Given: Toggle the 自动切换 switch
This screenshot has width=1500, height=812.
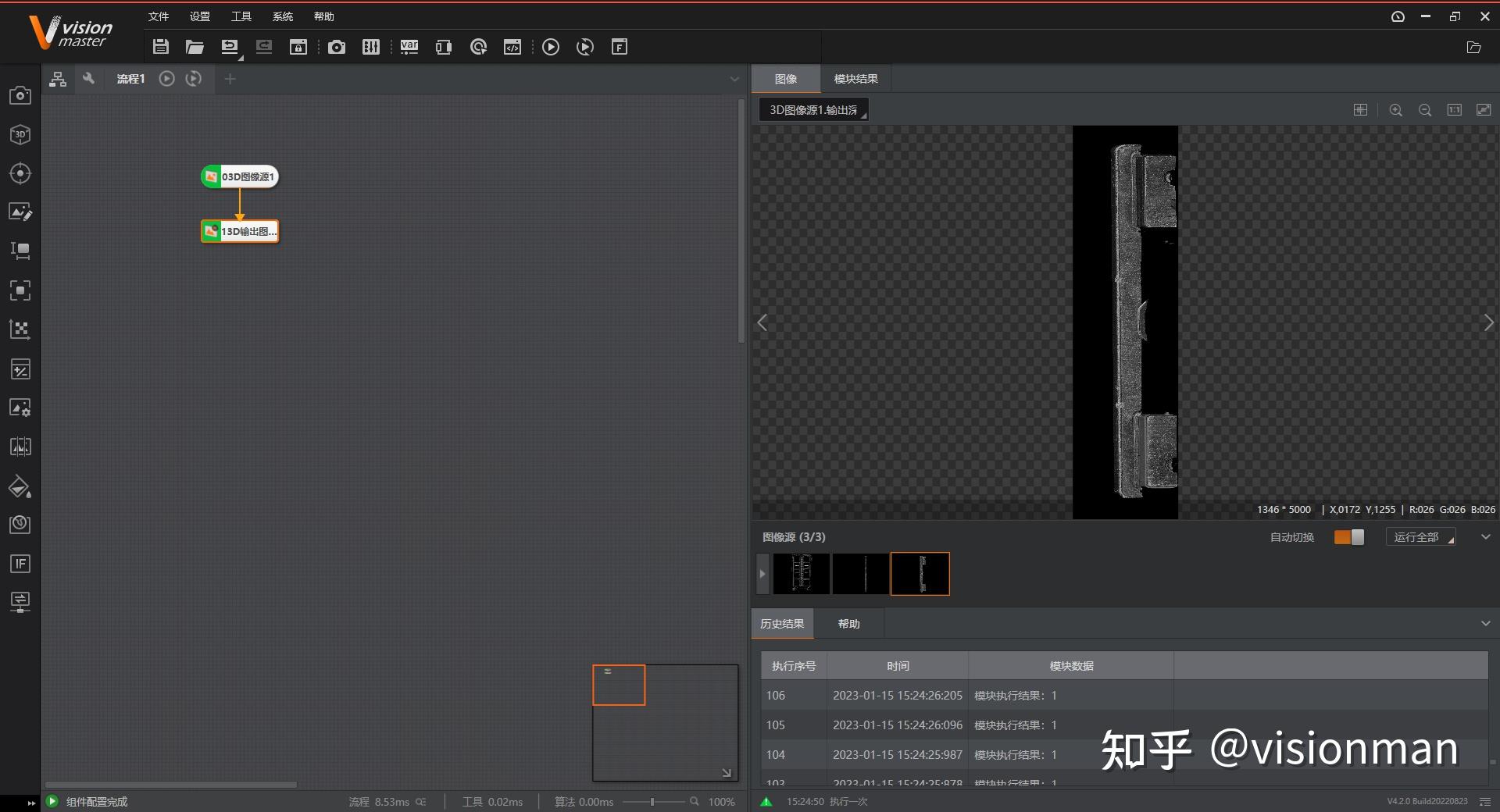Looking at the screenshot, I should click(1348, 537).
